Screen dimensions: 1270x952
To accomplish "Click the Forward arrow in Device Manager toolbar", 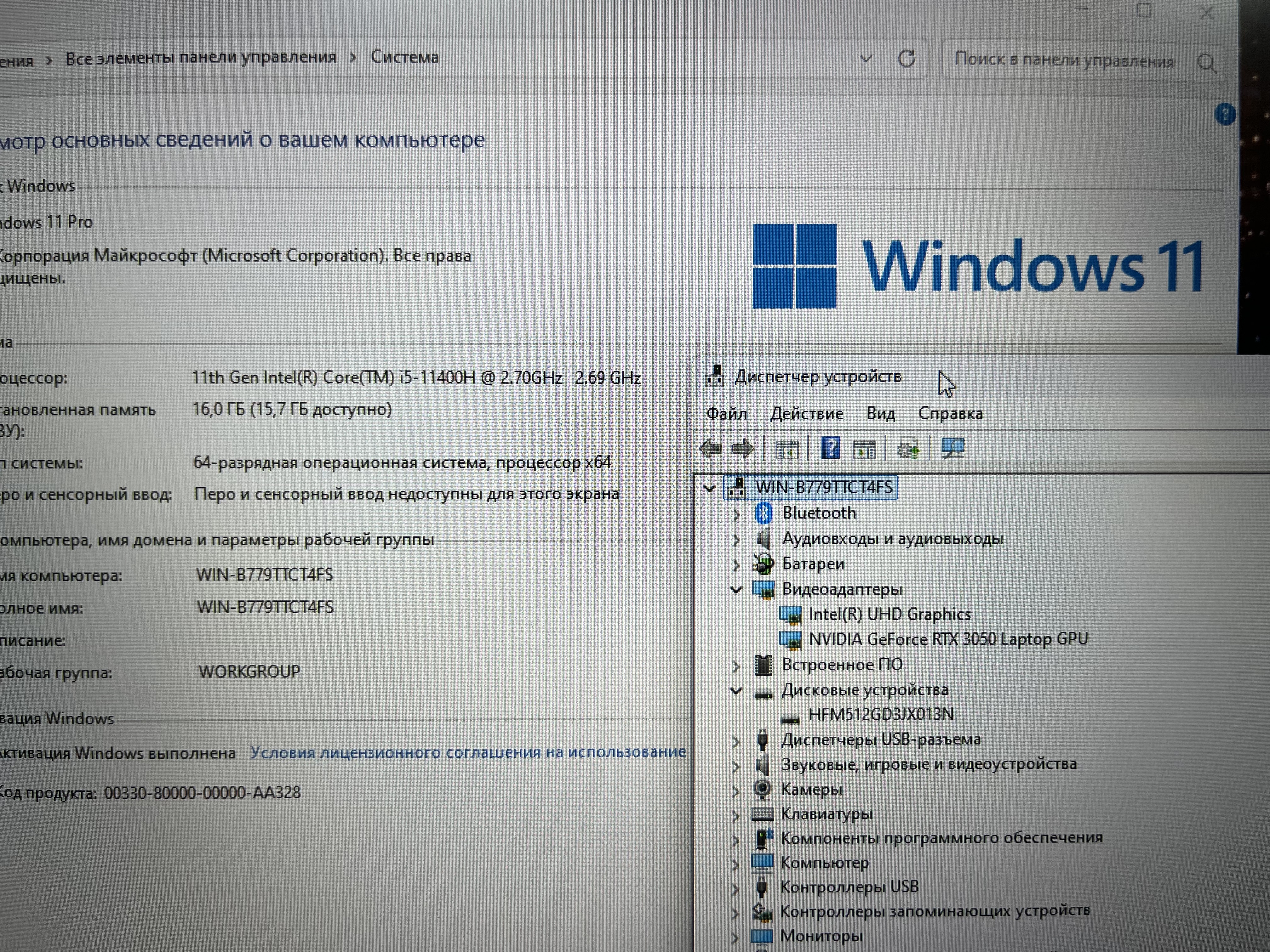I will tap(742, 448).
